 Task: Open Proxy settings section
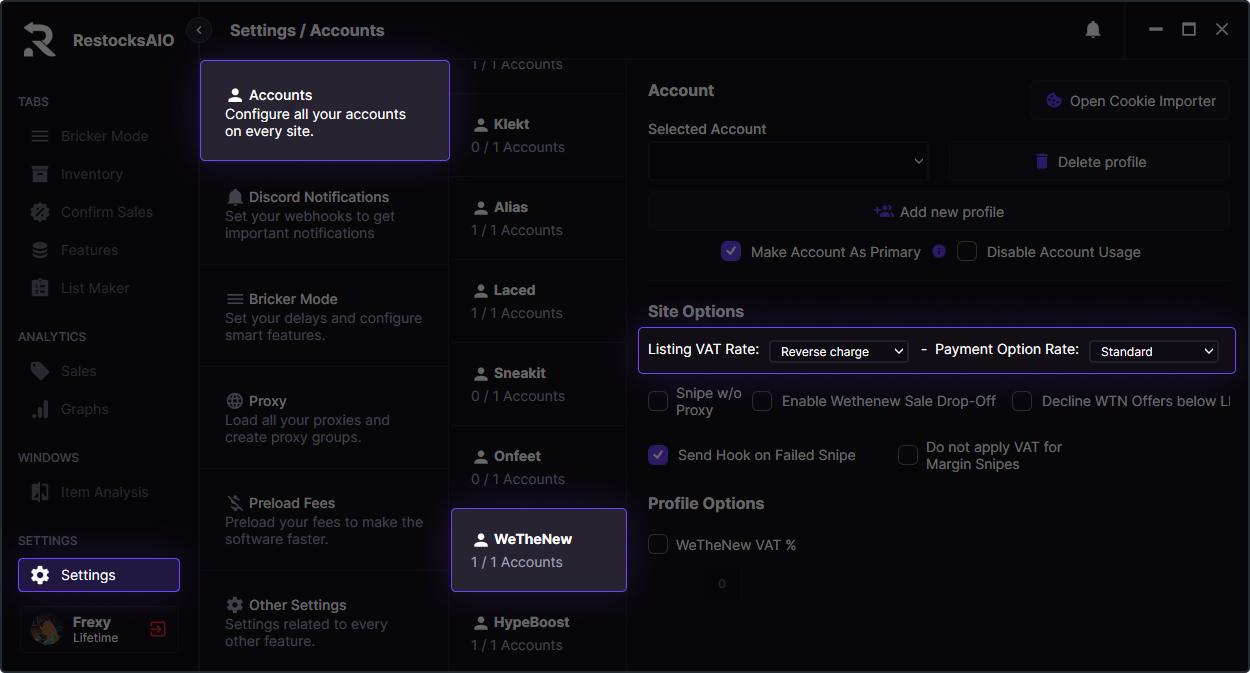point(325,418)
